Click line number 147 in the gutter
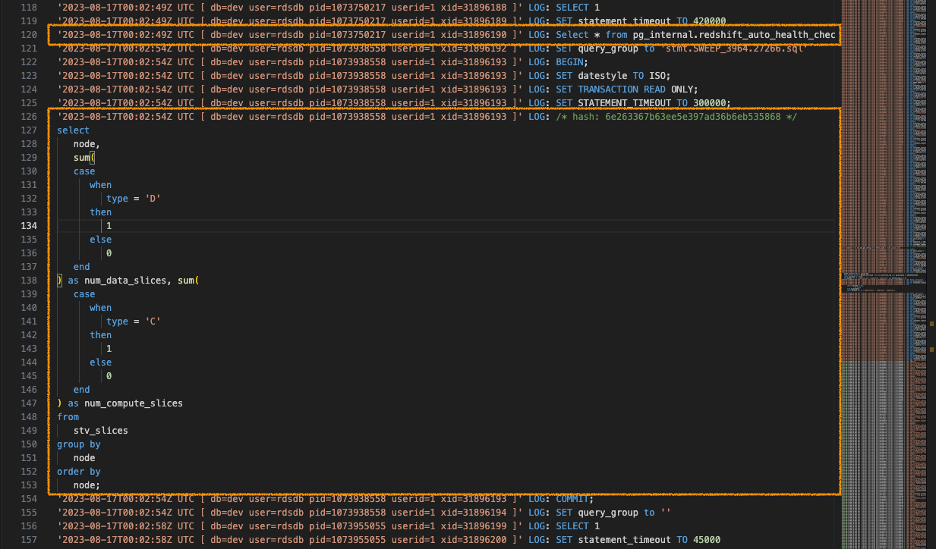936x550 pixels. coord(29,403)
